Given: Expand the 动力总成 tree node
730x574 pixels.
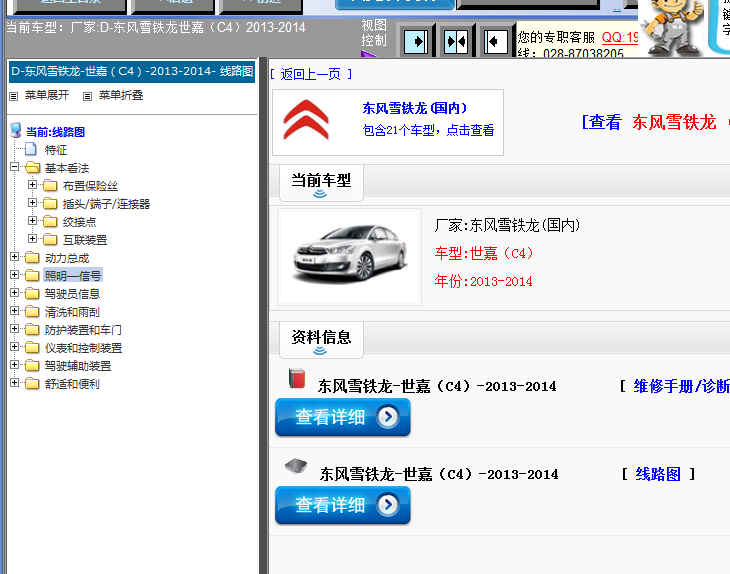Looking at the screenshot, I should [x=14, y=257].
